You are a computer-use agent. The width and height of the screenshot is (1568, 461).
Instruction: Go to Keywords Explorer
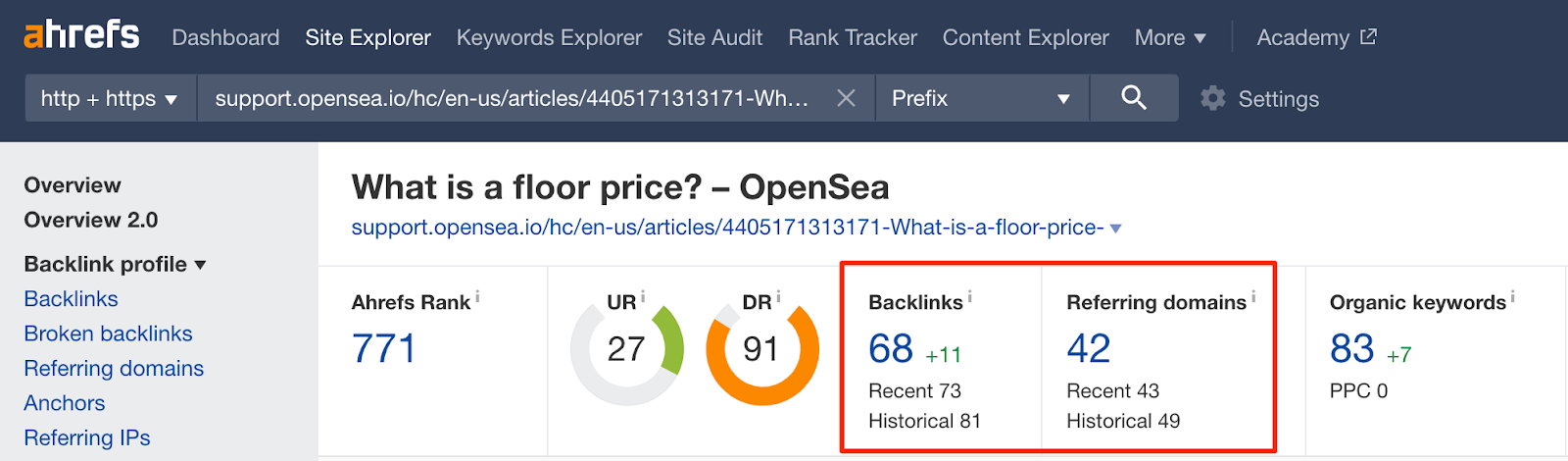click(549, 37)
